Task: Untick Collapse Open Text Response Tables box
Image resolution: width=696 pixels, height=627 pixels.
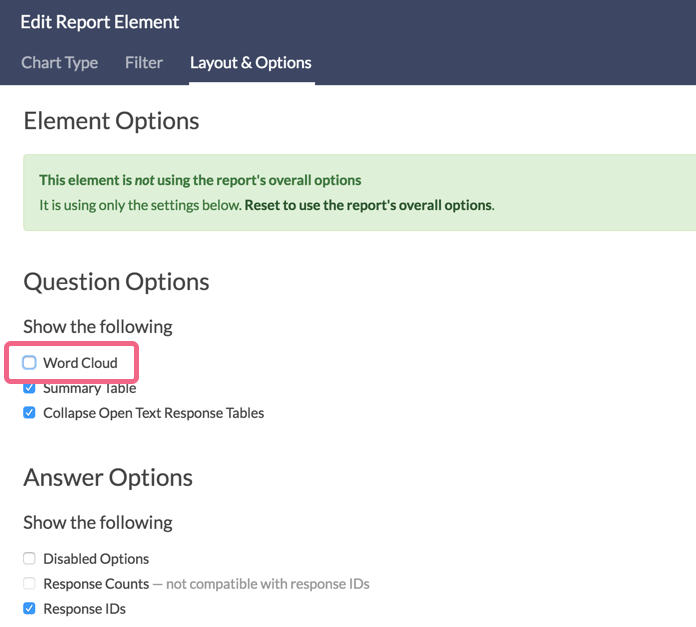Action: point(30,412)
